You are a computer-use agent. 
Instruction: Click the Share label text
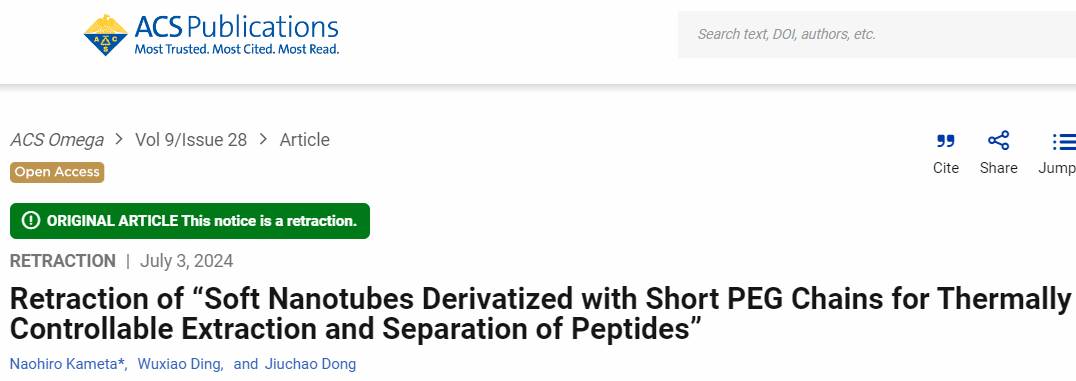(998, 168)
